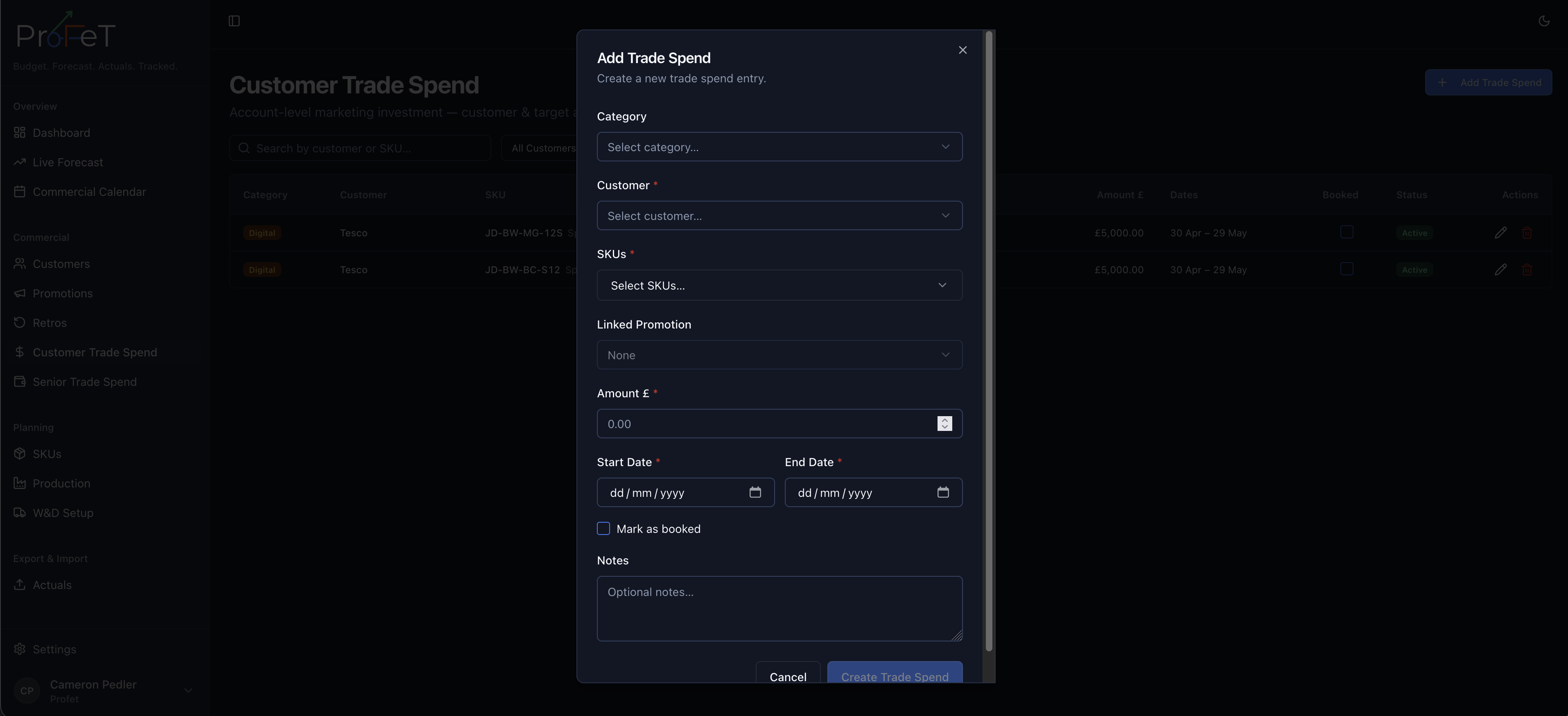Expand the Cameron Pedler user menu chevron
Screen dimensions: 1568x716
click(x=188, y=691)
